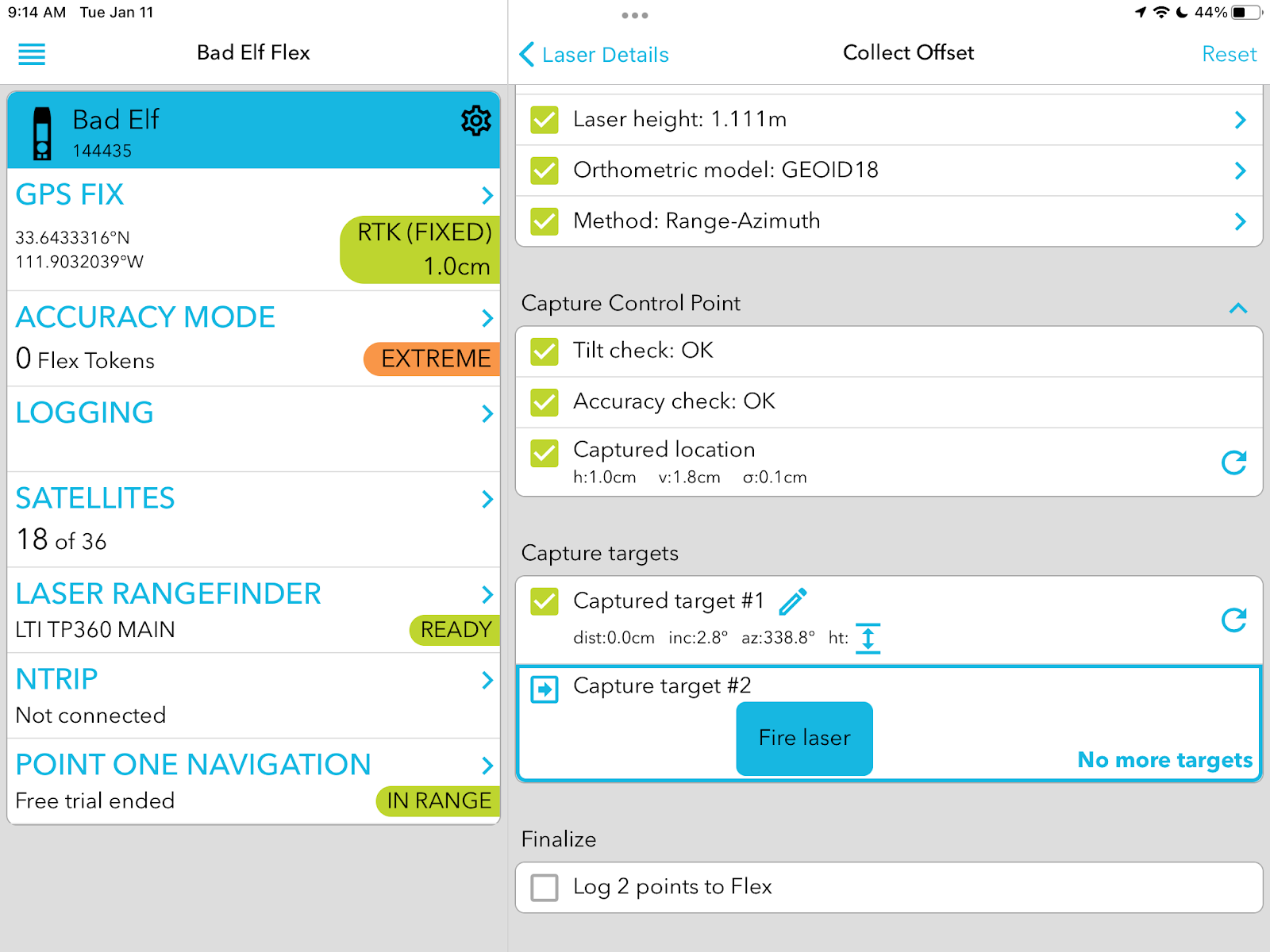The width and height of the screenshot is (1270, 952).
Task: Collapse the Capture Control Point section
Action: point(1238,308)
